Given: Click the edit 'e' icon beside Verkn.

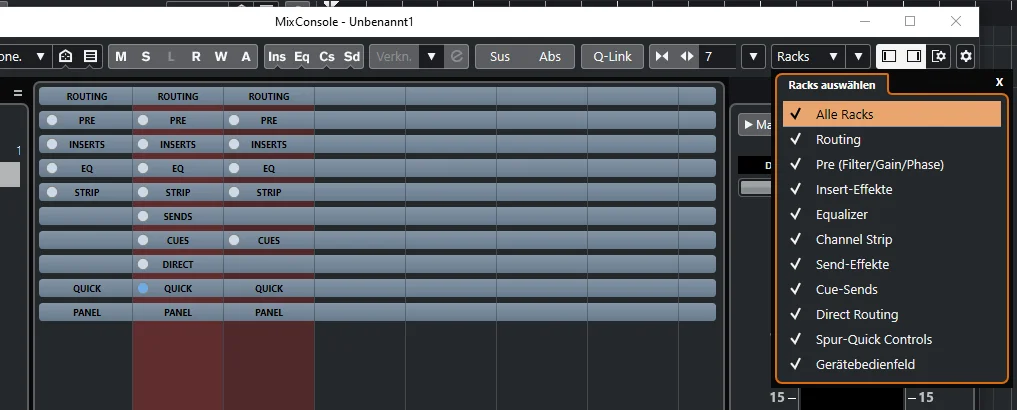Looking at the screenshot, I should (x=456, y=56).
